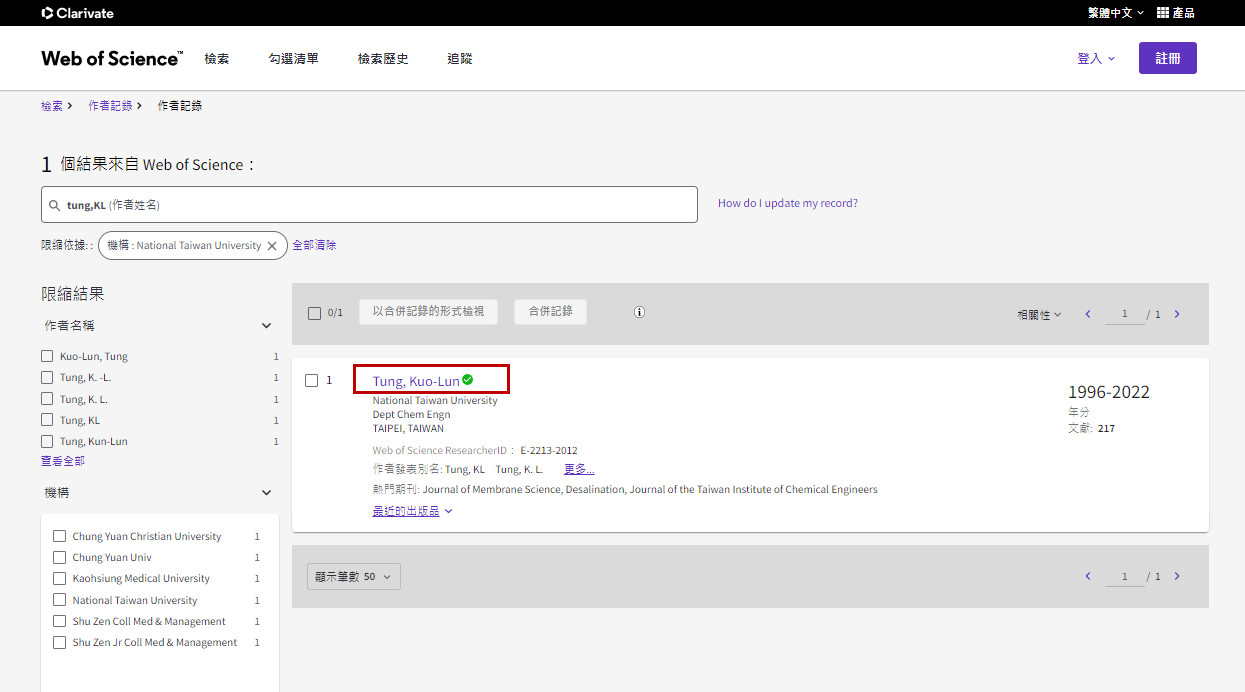Click the top page number field
1245x692 pixels.
click(1125, 314)
